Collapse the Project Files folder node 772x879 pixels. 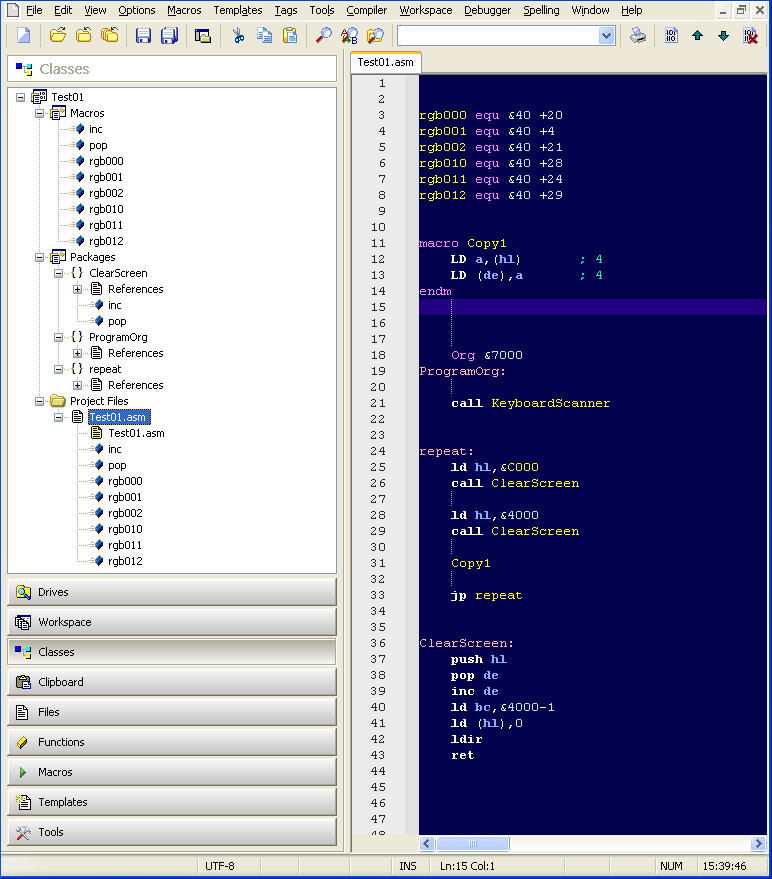click(39, 401)
